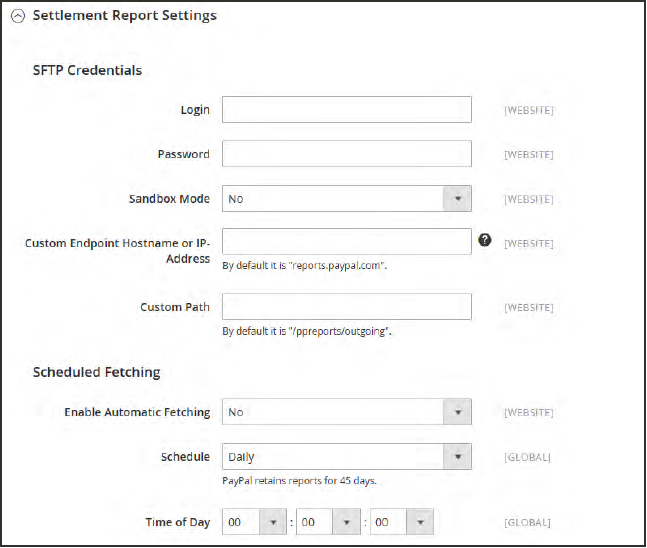Click the Schedule field label
The width and height of the screenshot is (647, 548).
click(185, 457)
